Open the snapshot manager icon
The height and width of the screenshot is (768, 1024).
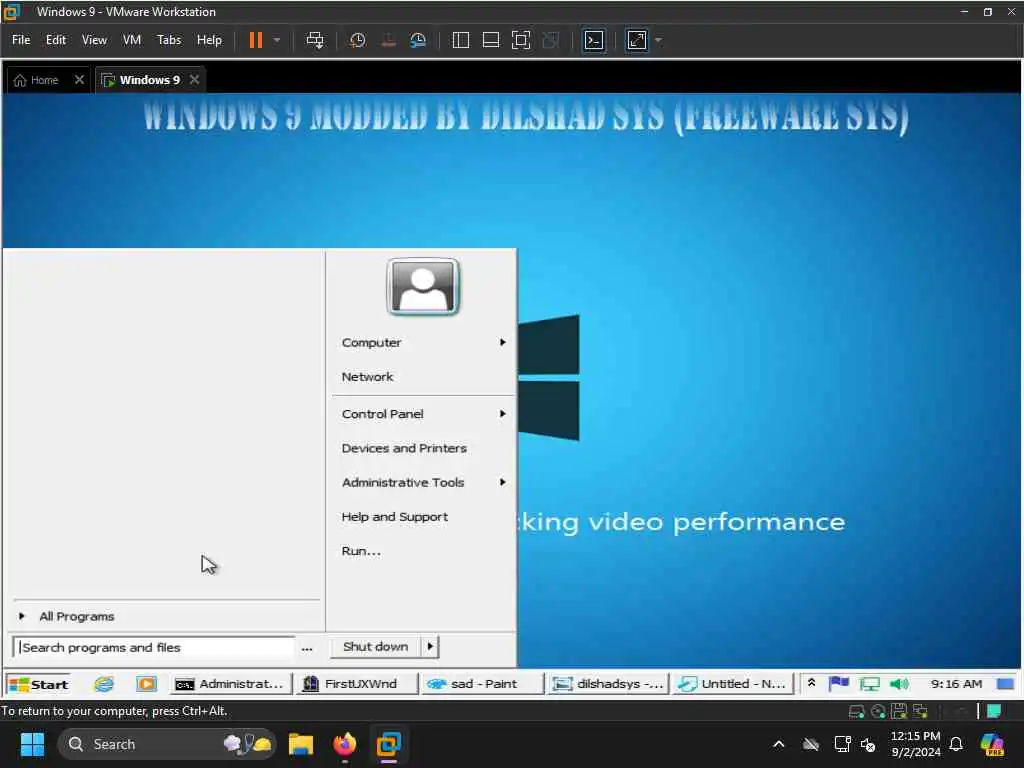pyautogui.click(x=418, y=40)
